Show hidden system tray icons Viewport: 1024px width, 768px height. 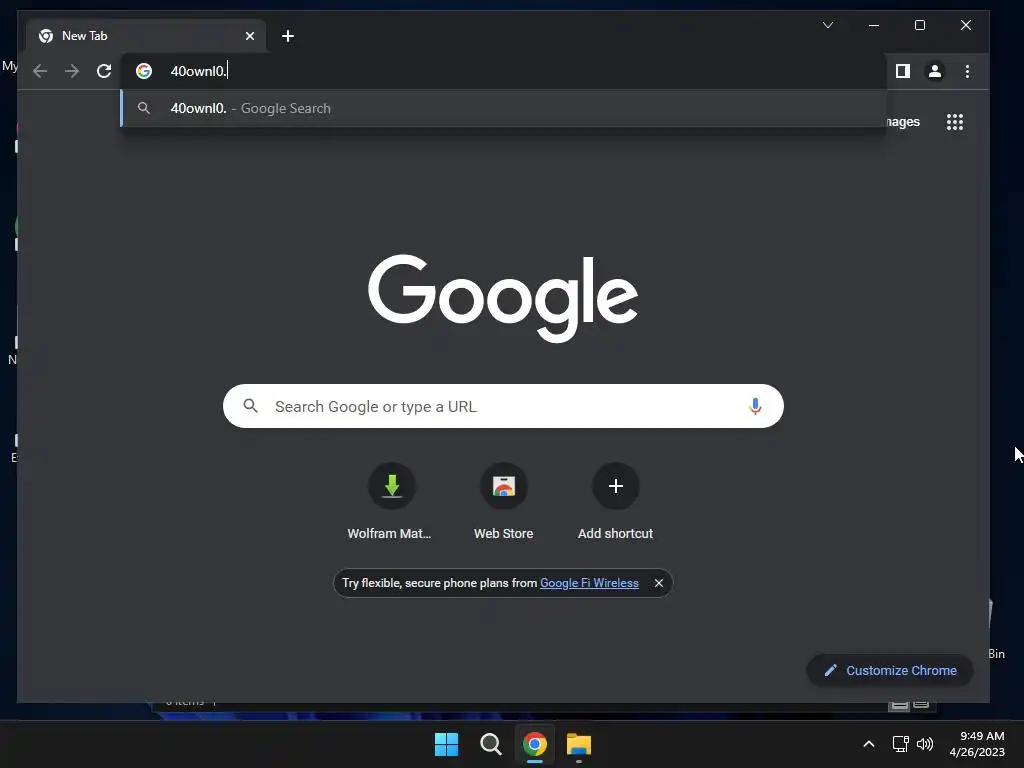click(x=869, y=744)
